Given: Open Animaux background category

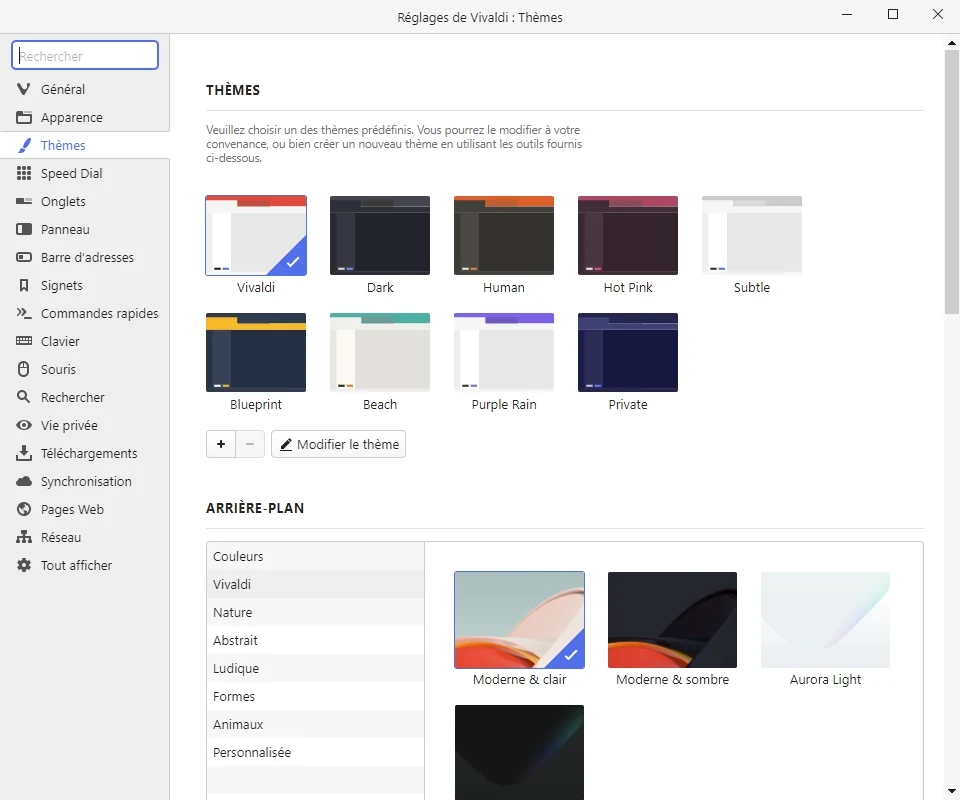Looking at the screenshot, I should (315, 724).
